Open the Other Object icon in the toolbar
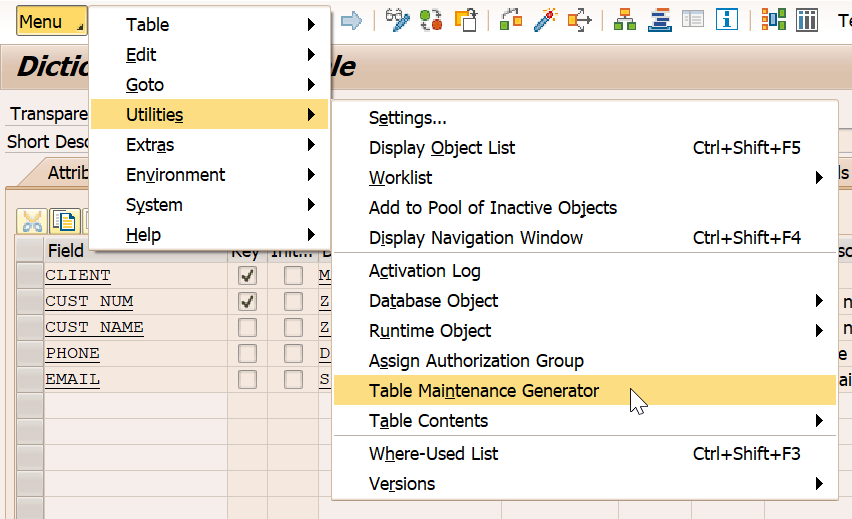The image size is (852, 519). [466, 21]
